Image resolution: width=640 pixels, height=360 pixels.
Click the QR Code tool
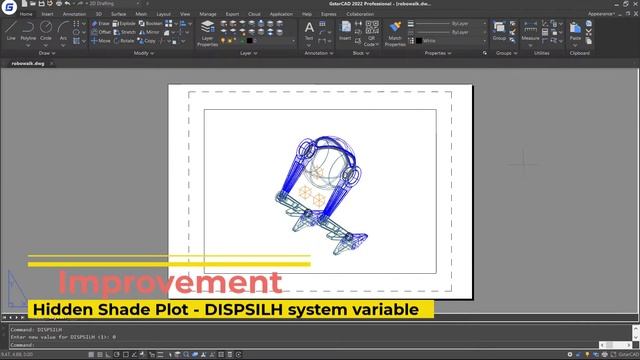(371, 33)
